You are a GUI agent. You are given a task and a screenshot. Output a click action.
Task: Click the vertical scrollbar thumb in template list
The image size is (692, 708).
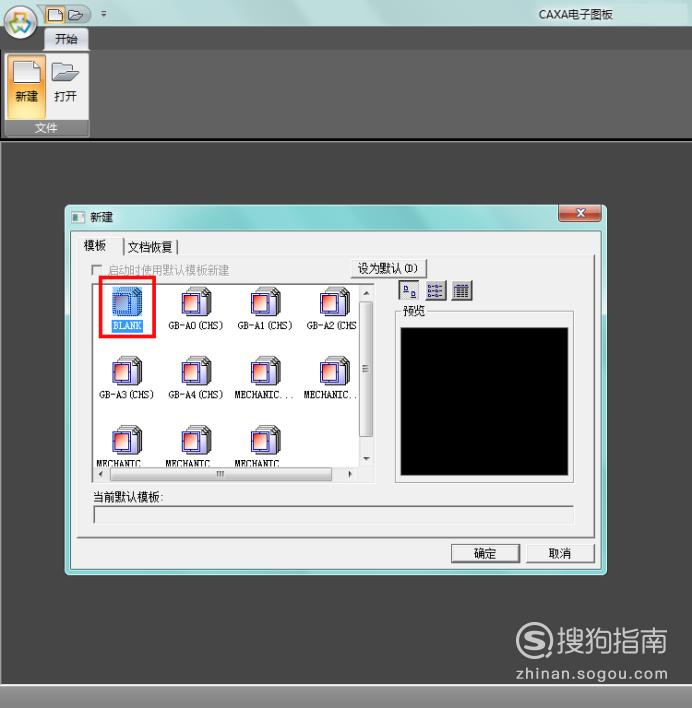[x=366, y=369]
